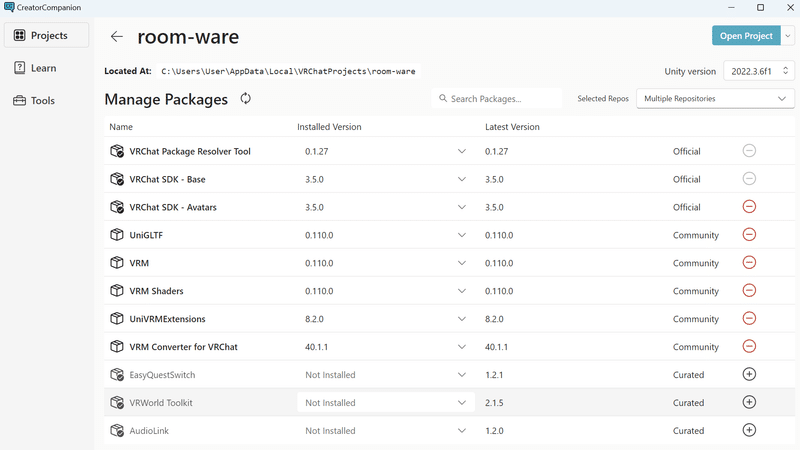Remove VRChat SDK - Avatars with minus icon
This screenshot has height=450, width=800.
pos(749,207)
